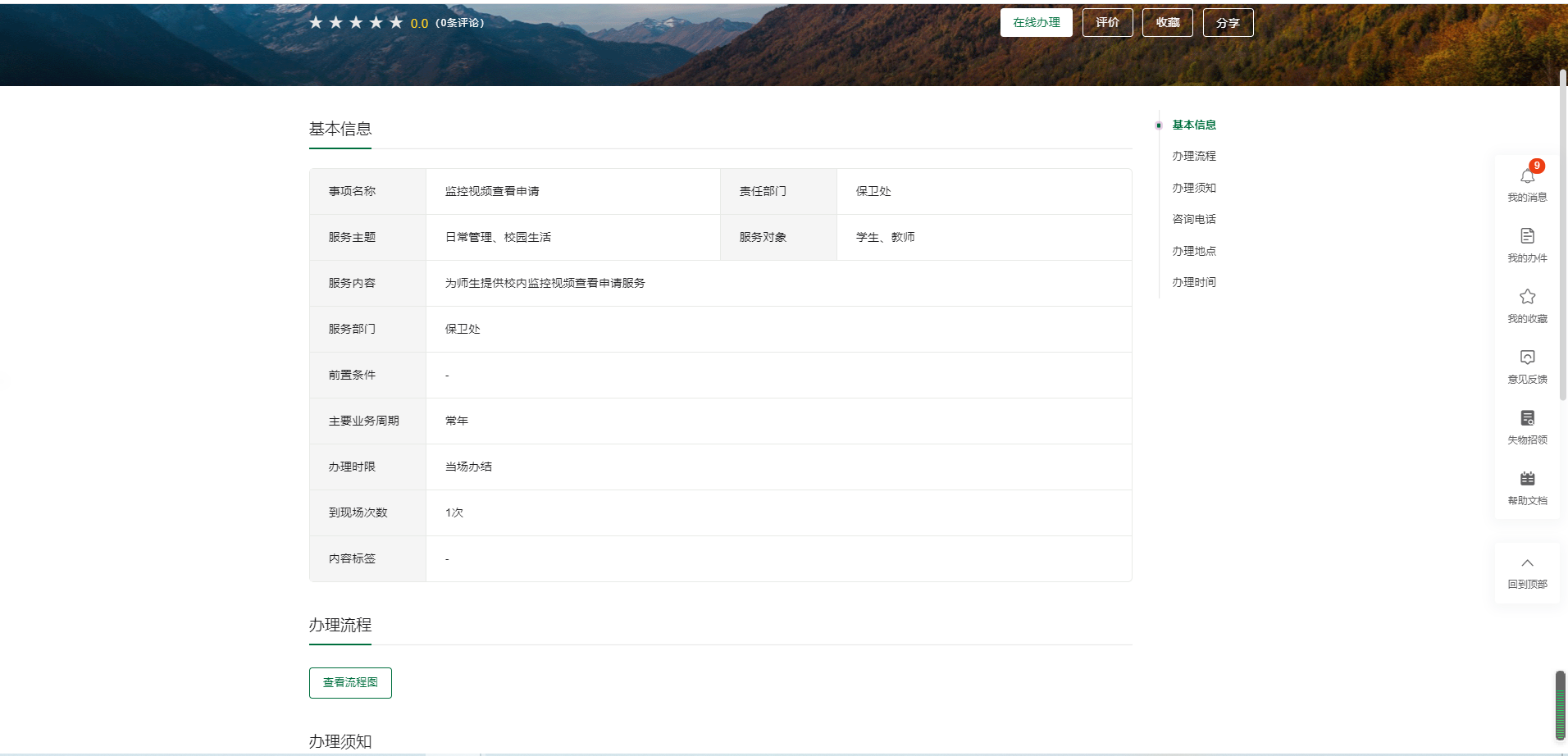
Task: Jump to 办理流程 in the side navigation
Action: point(1194,156)
